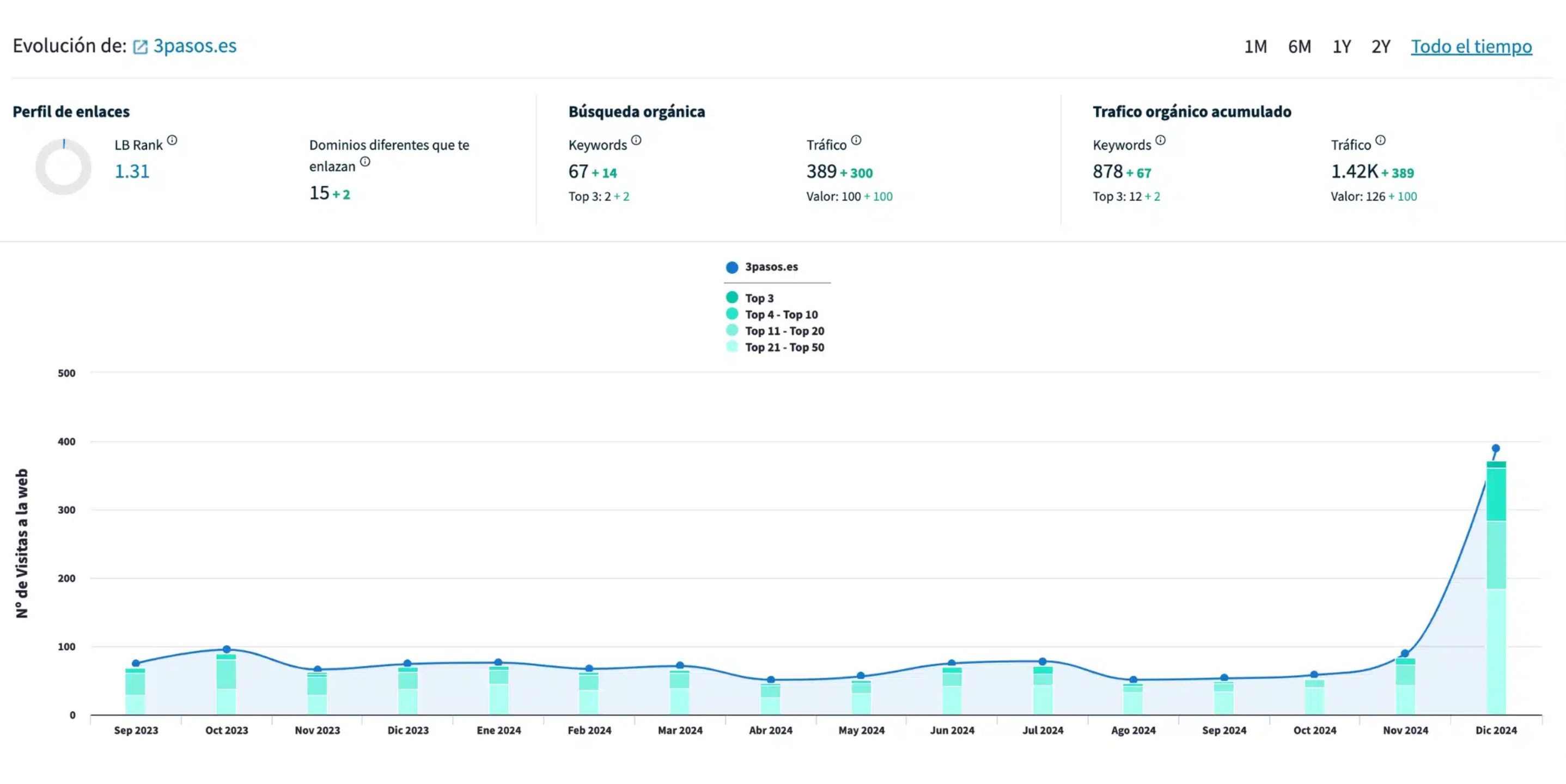Click Búsqueda orgánica Keywords info icon
1566x784 pixels.
[x=636, y=140]
